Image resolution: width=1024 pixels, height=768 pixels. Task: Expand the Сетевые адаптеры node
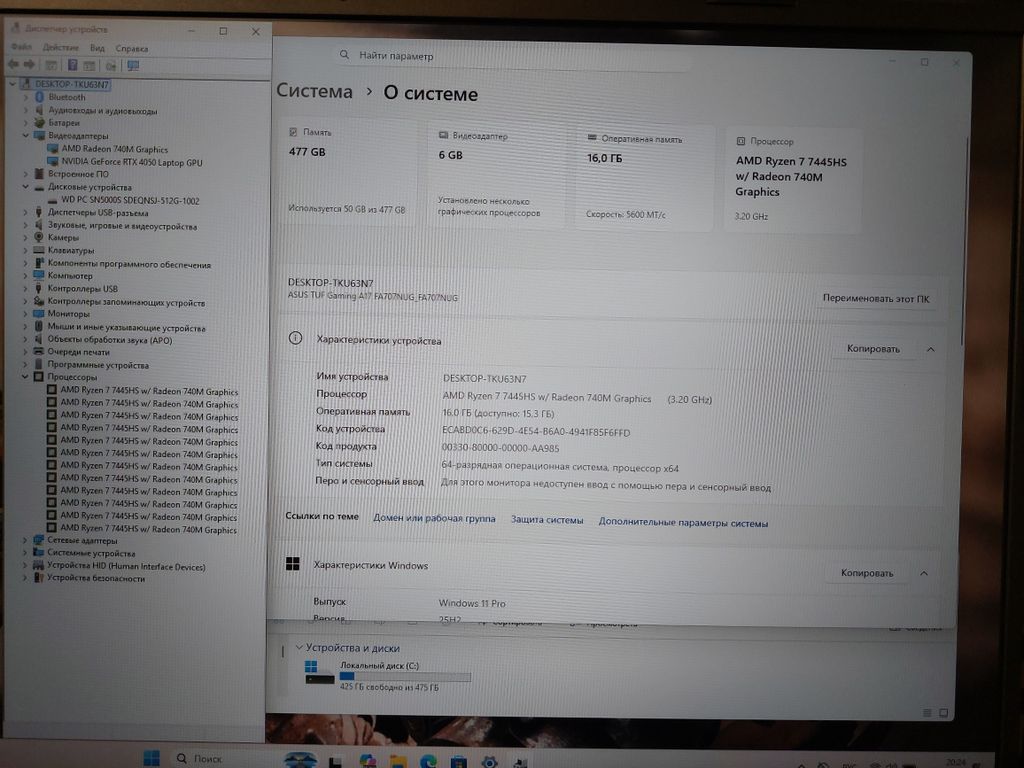25,540
